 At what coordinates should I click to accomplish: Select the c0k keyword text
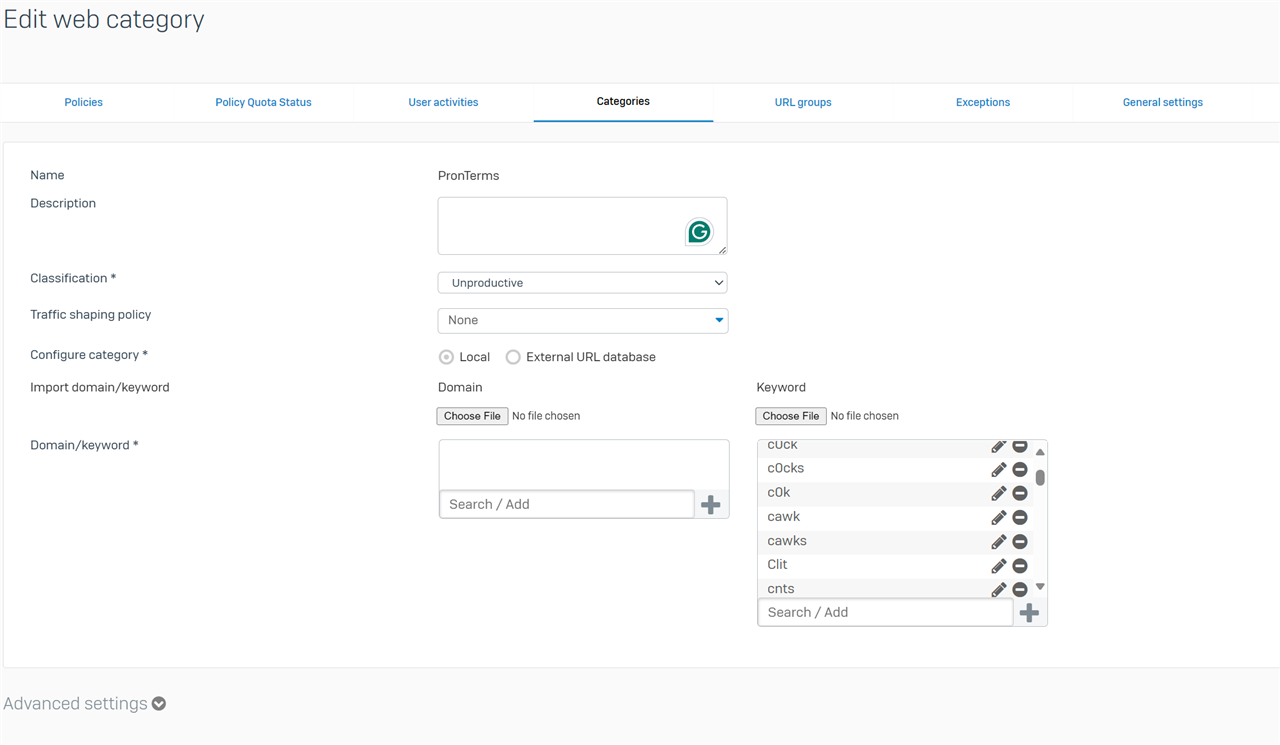point(779,492)
